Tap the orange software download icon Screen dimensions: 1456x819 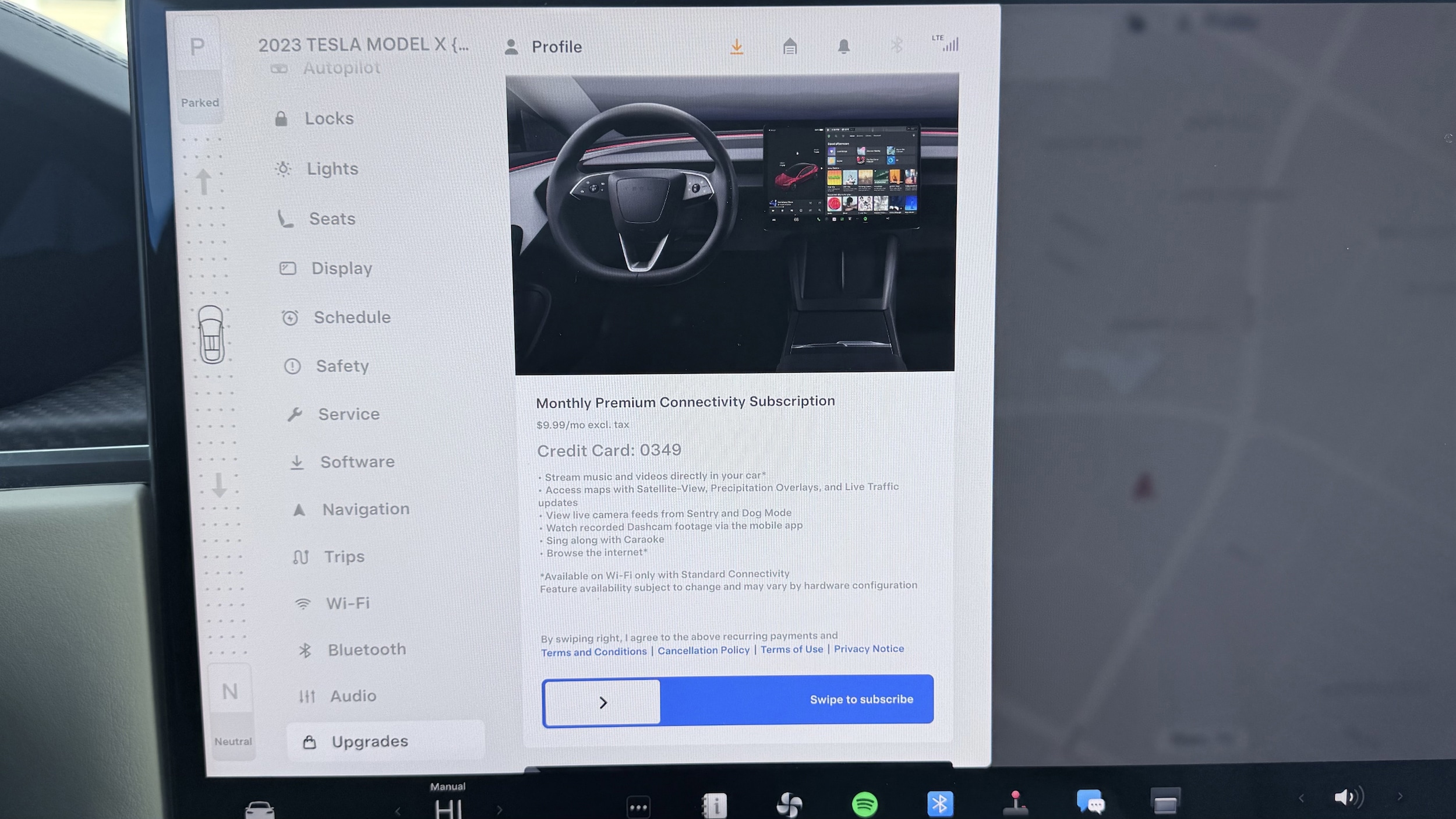pyautogui.click(x=737, y=46)
